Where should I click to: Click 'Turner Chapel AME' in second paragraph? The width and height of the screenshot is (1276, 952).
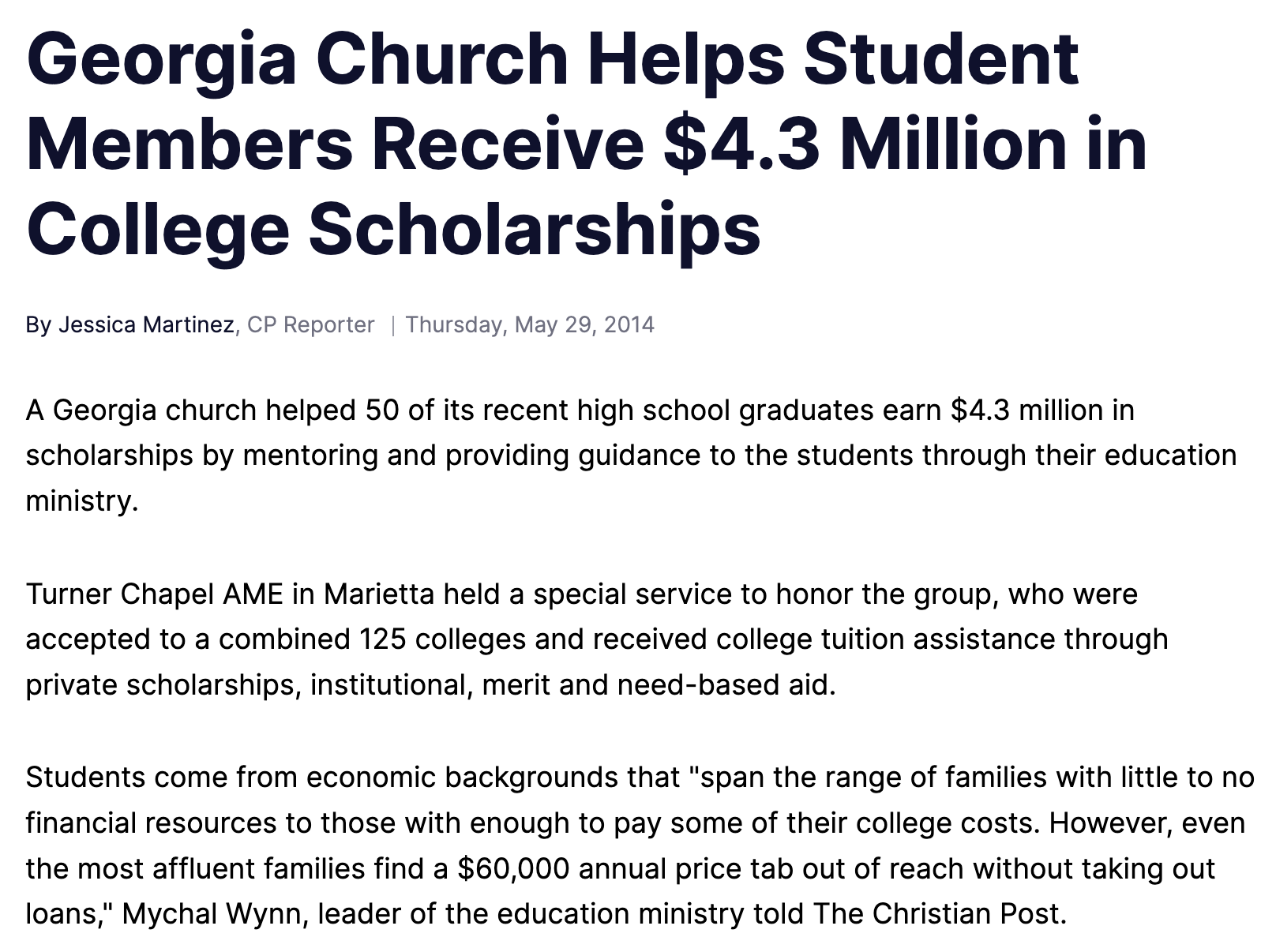pos(154,594)
